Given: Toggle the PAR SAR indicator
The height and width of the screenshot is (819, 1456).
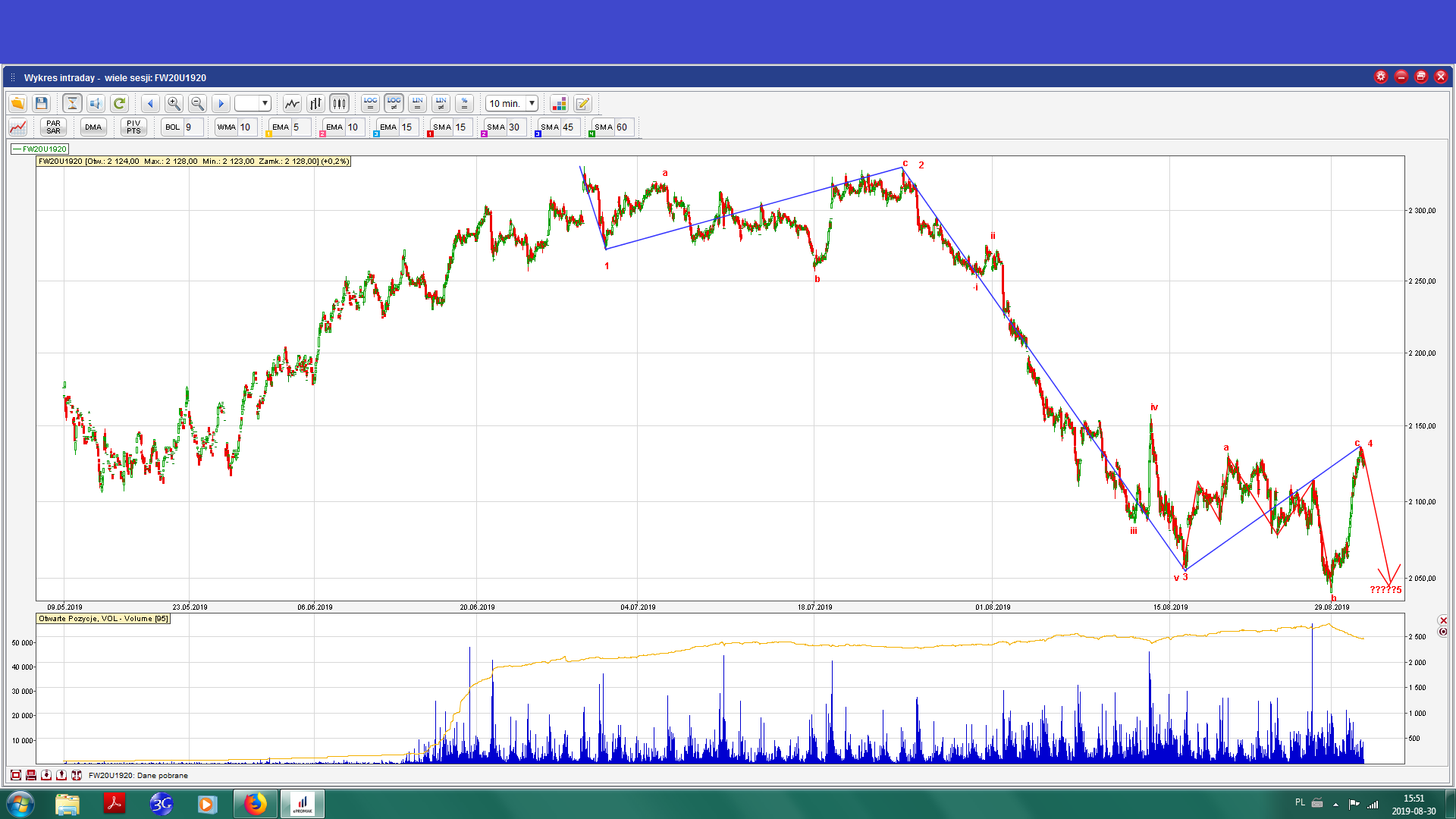Looking at the screenshot, I should (x=53, y=127).
